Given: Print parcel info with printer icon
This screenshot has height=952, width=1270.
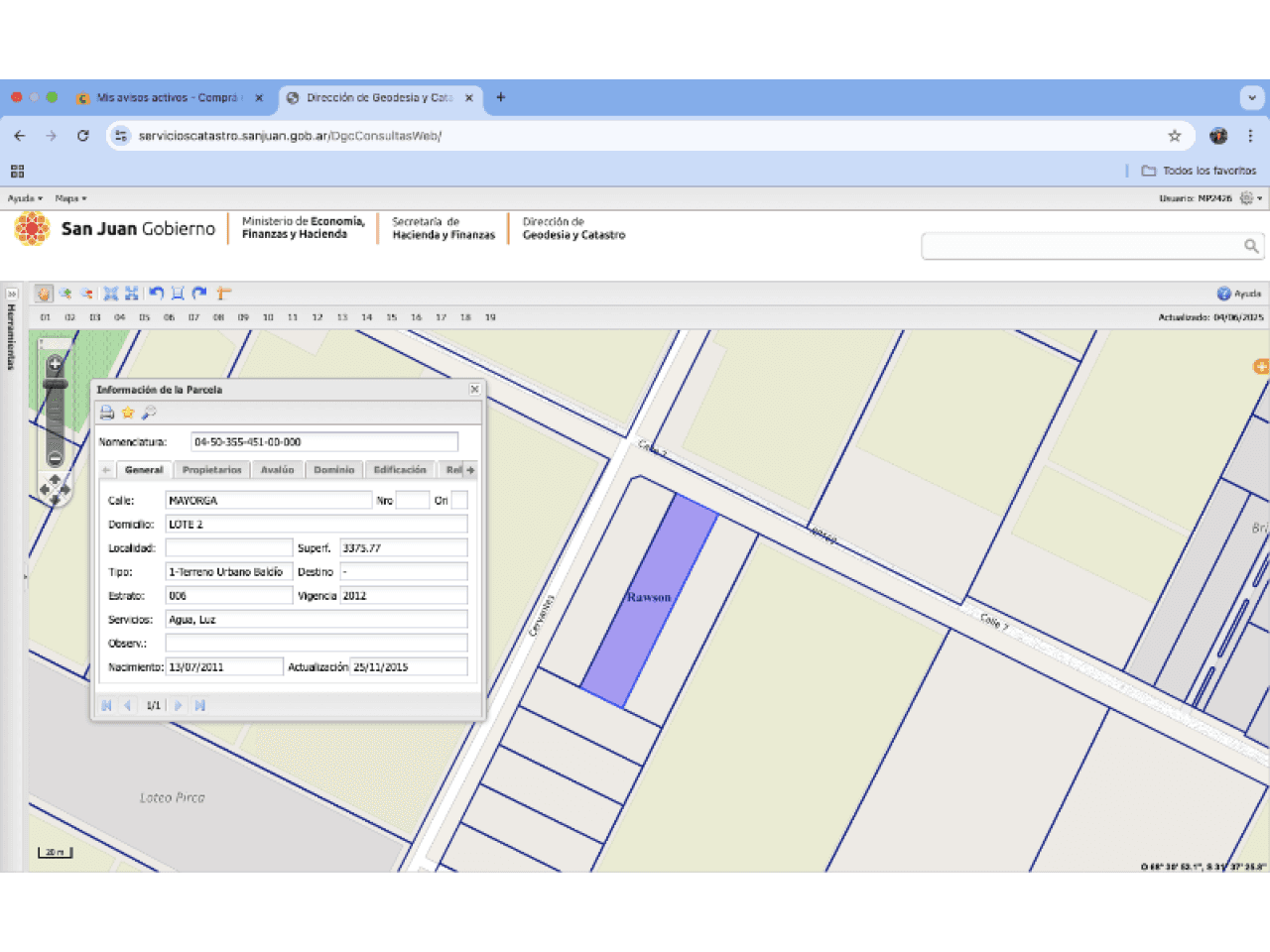Looking at the screenshot, I should click(x=107, y=413).
